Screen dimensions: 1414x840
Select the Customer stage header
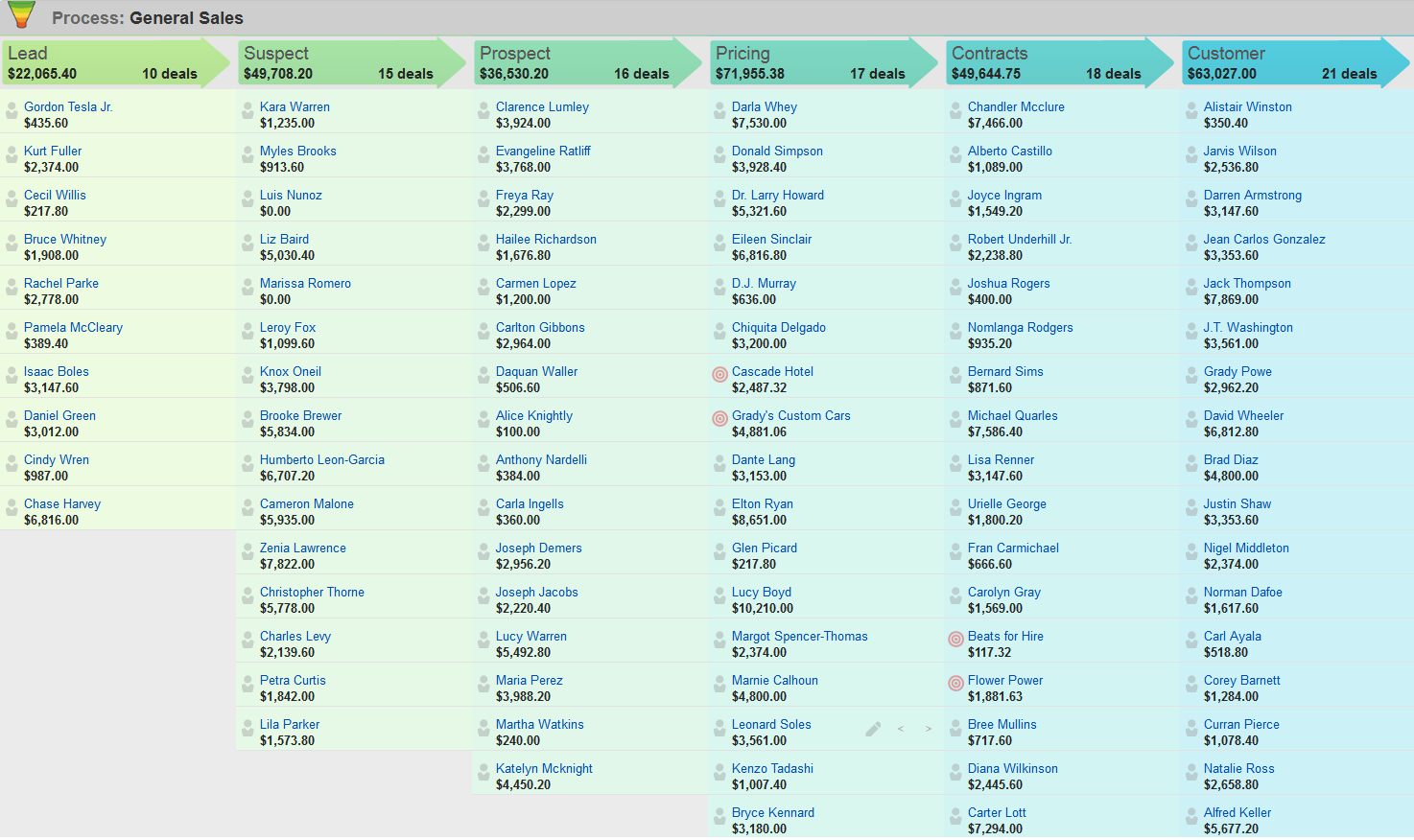pos(1285,63)
